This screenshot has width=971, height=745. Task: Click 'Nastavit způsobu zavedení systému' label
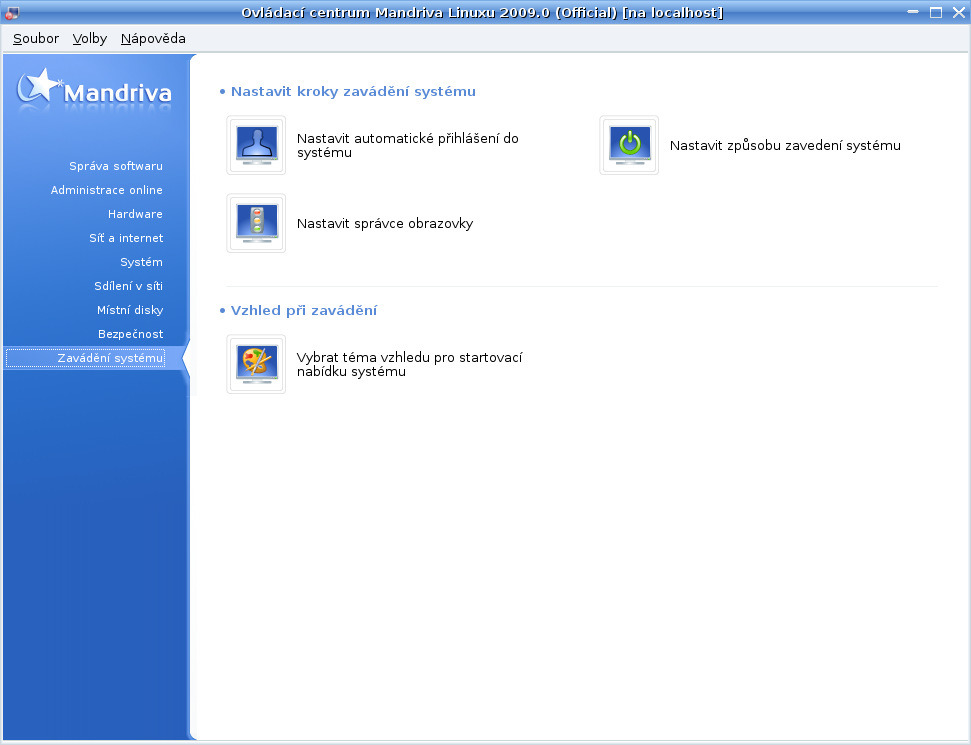pos(785,146)
